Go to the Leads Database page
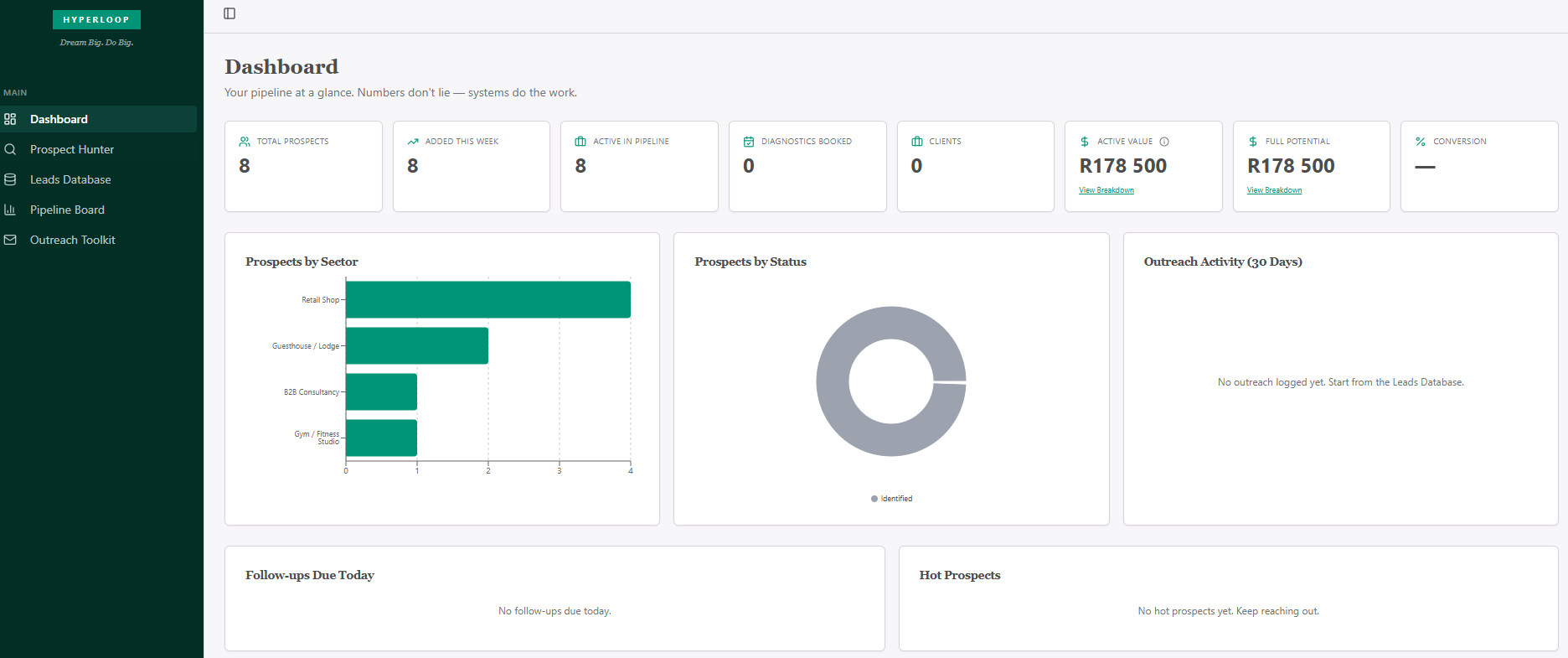Image resolution: width=1568 pixels, height=658 pixels. tap(70, 179)
